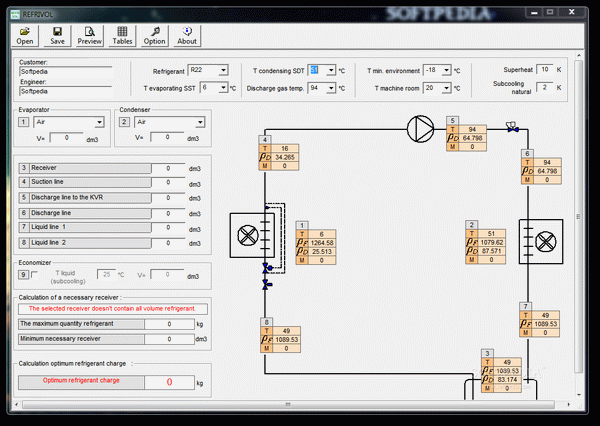Viewport: 600px width, 426px height.
Task: Click the horizontal scrollbar at the bottom
Action: (289, 404)
